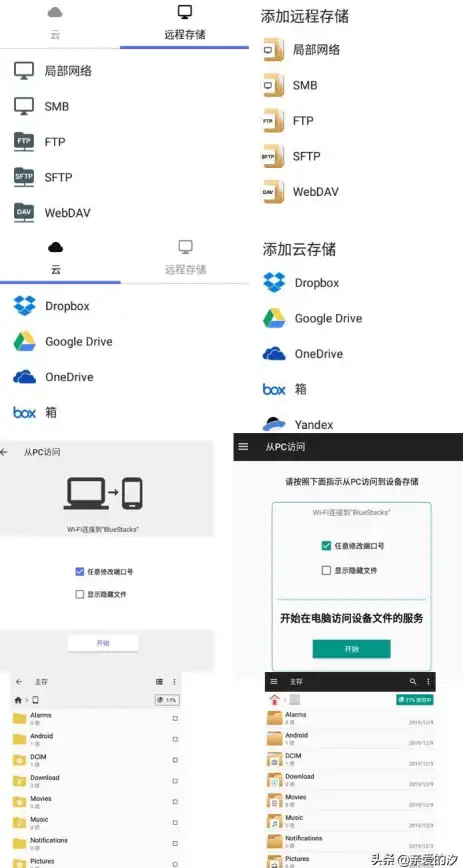Tap box logo below the 云 tab
This screenshot has width=463, height=868.
[x=24, y=412]
